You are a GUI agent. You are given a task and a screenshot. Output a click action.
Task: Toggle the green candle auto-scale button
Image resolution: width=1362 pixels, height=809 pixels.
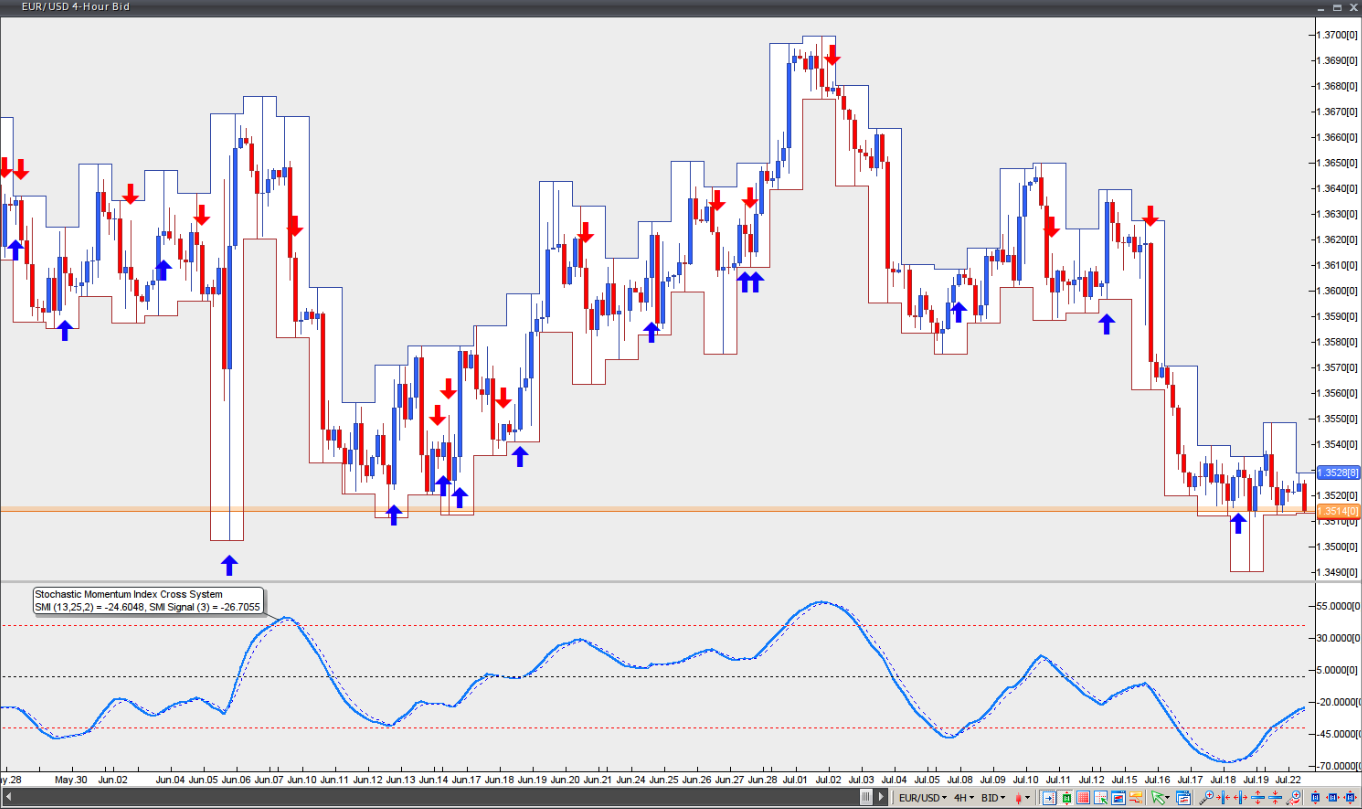pos(1066,797)
